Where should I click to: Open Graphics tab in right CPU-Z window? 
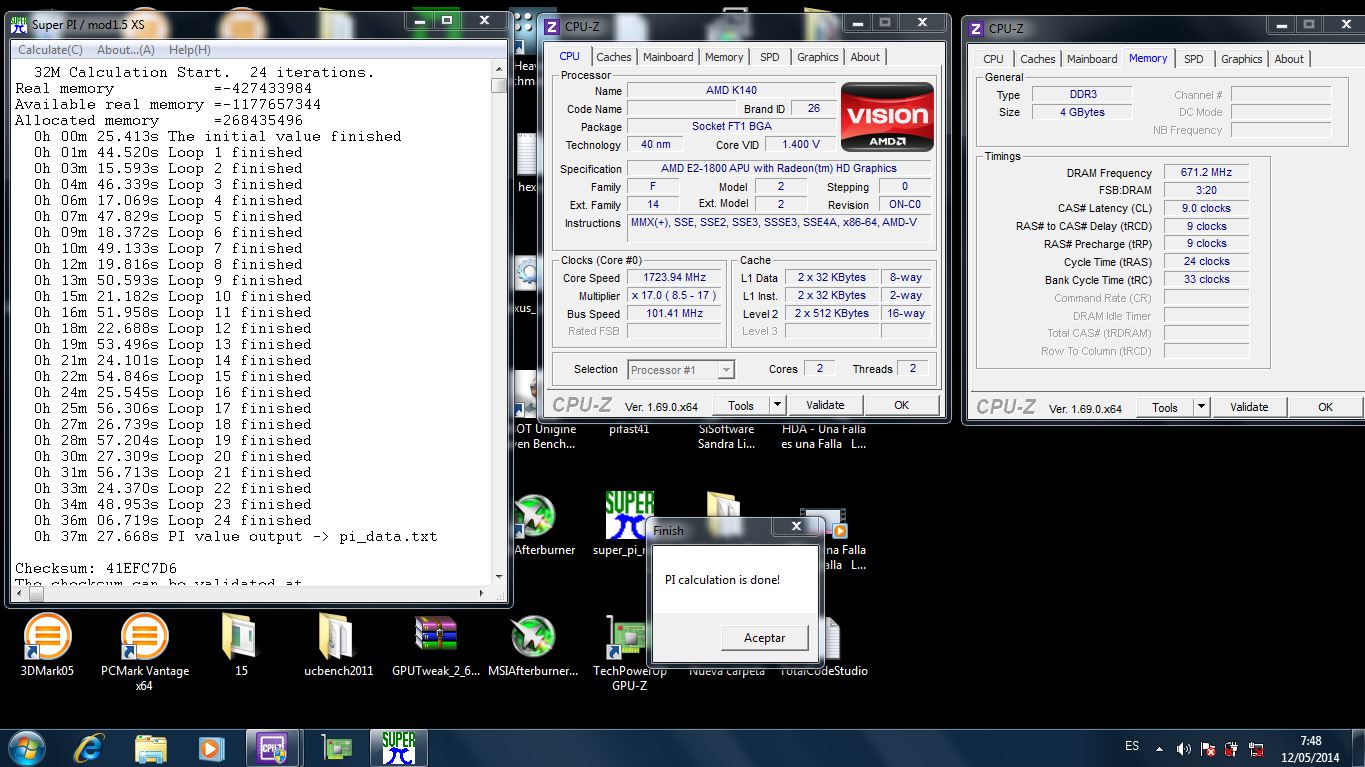click(1242, 59)
